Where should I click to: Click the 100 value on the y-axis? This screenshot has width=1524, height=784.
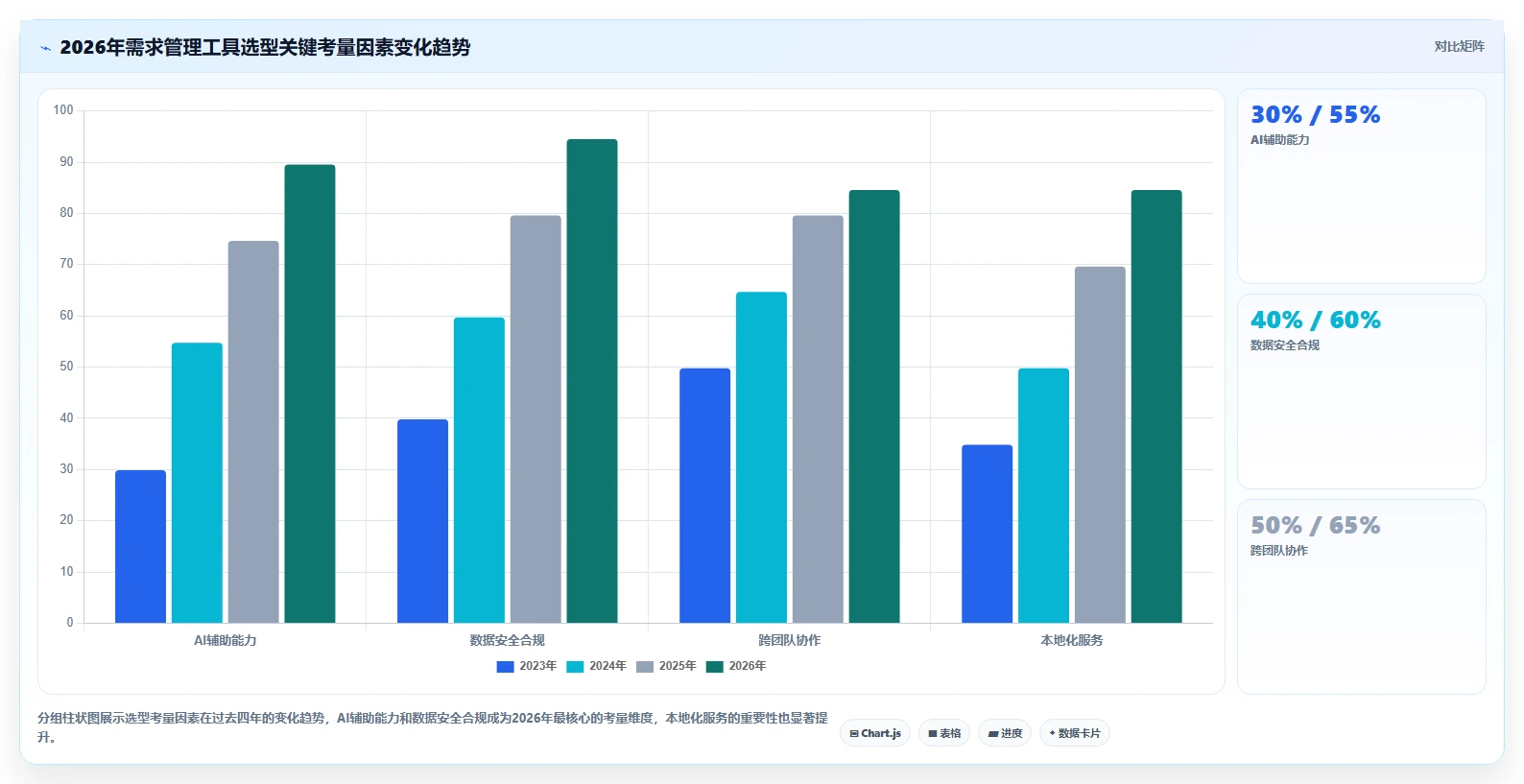[x=63, y=110]
